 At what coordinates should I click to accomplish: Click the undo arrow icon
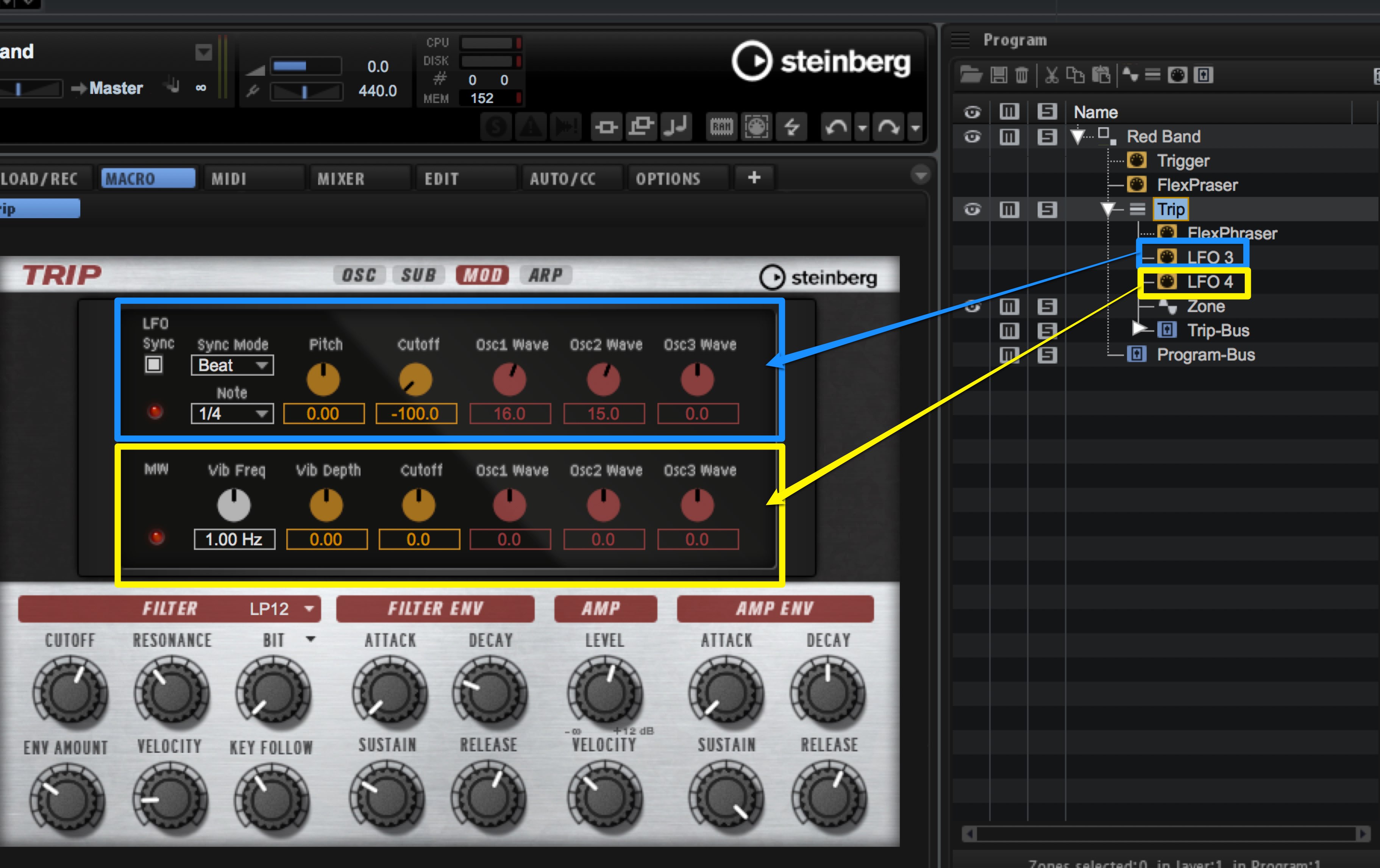point(837,126)
